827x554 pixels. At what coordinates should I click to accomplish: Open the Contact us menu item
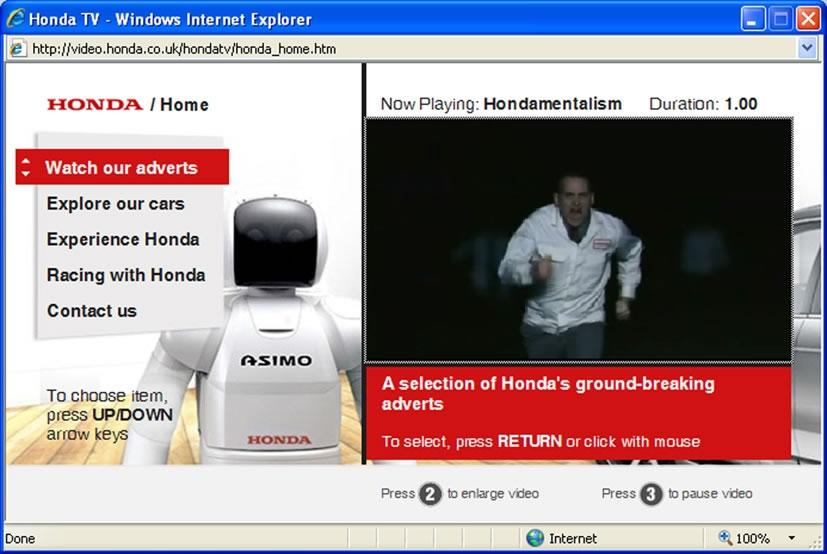(91, 311)
